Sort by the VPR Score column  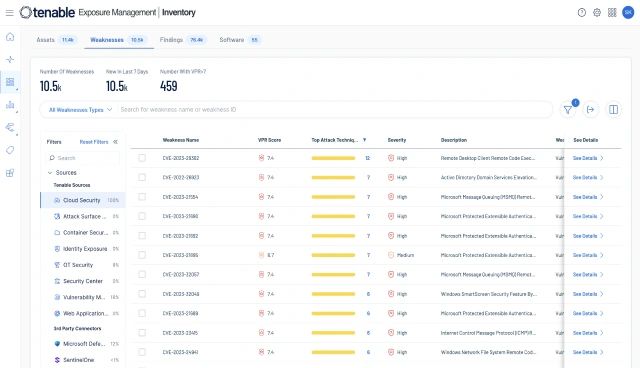(269, 140)
